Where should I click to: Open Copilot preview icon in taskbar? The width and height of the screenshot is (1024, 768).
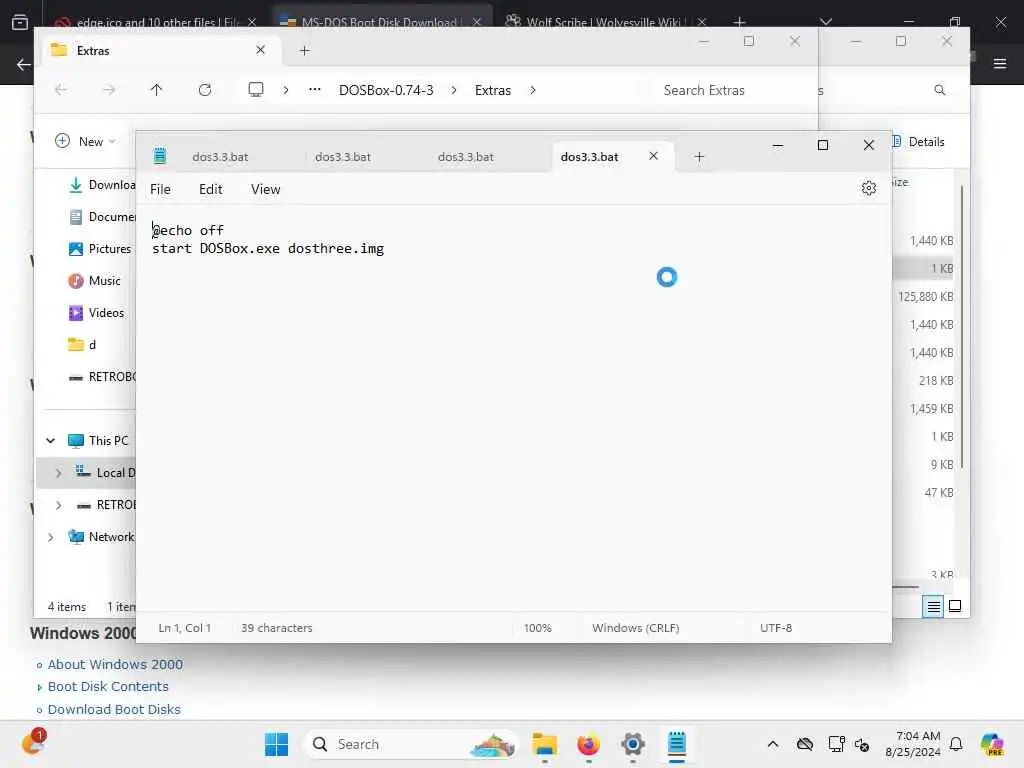991,744
